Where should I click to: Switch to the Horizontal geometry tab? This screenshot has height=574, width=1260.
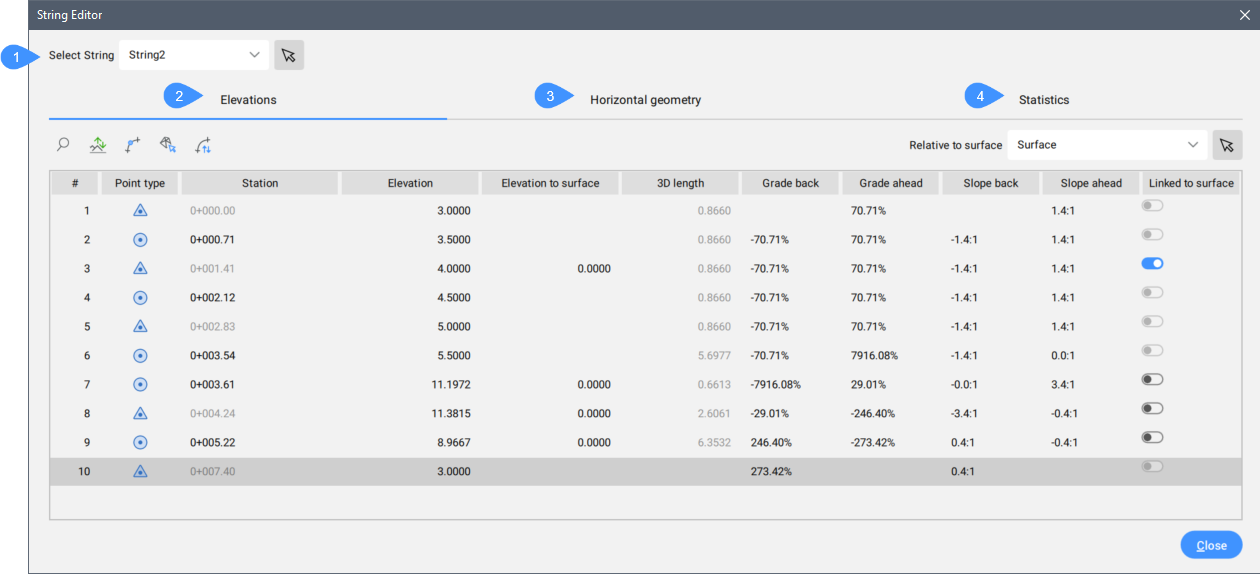click(x=645, y=100)
